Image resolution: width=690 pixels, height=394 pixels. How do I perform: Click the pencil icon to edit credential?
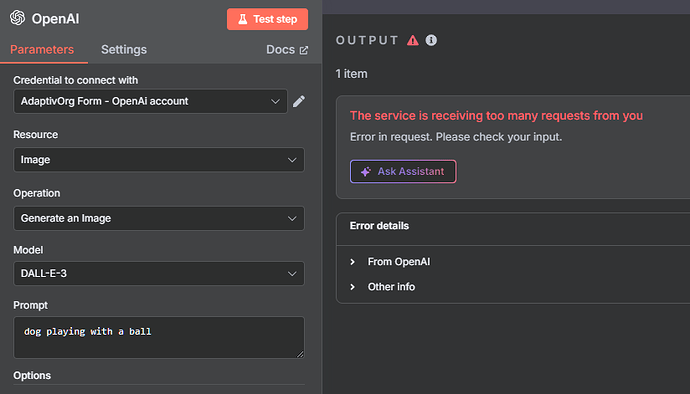(x=299, y=101)
